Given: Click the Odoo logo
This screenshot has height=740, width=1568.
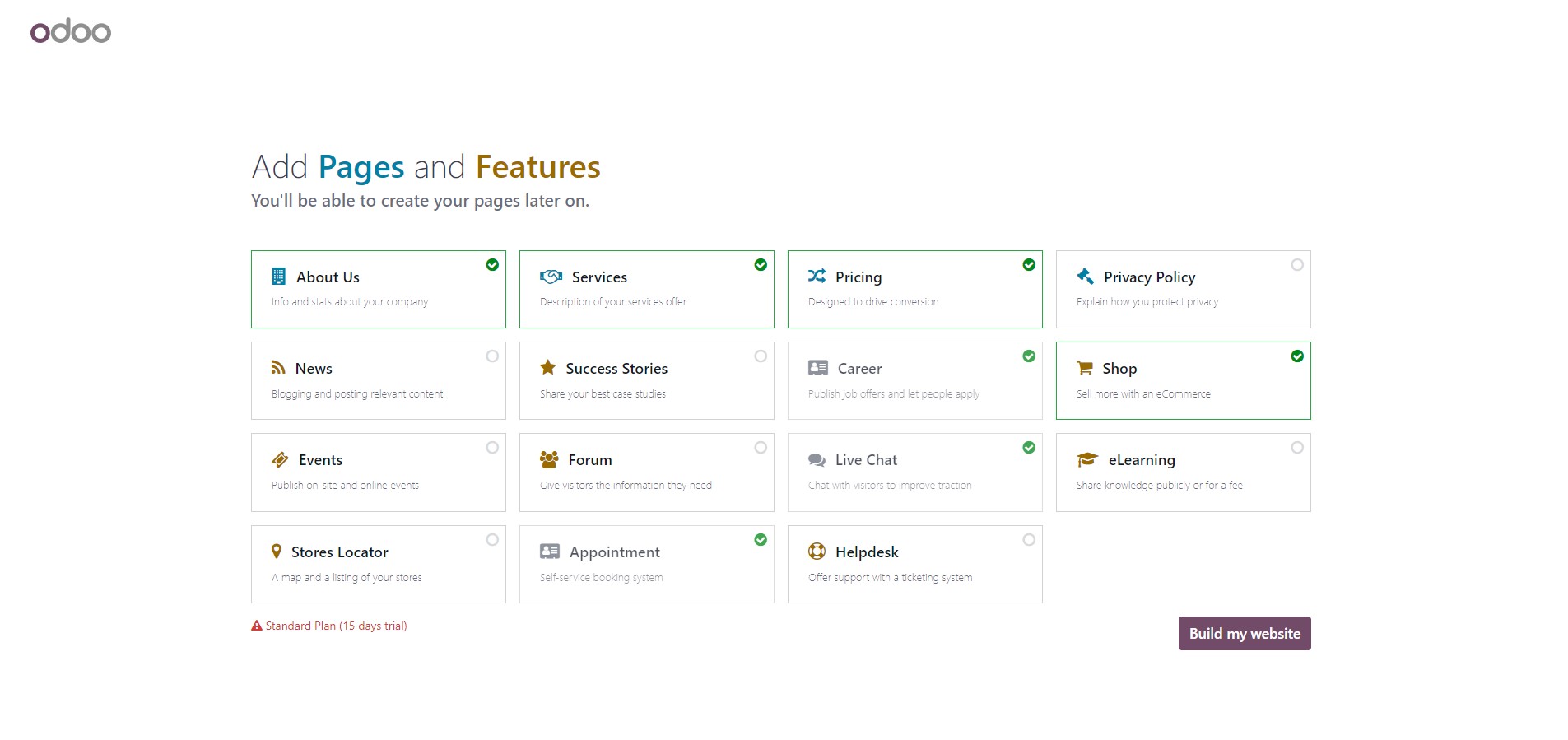Looking at the screenshot, I should pyautogui.click(x=71, y=32).
